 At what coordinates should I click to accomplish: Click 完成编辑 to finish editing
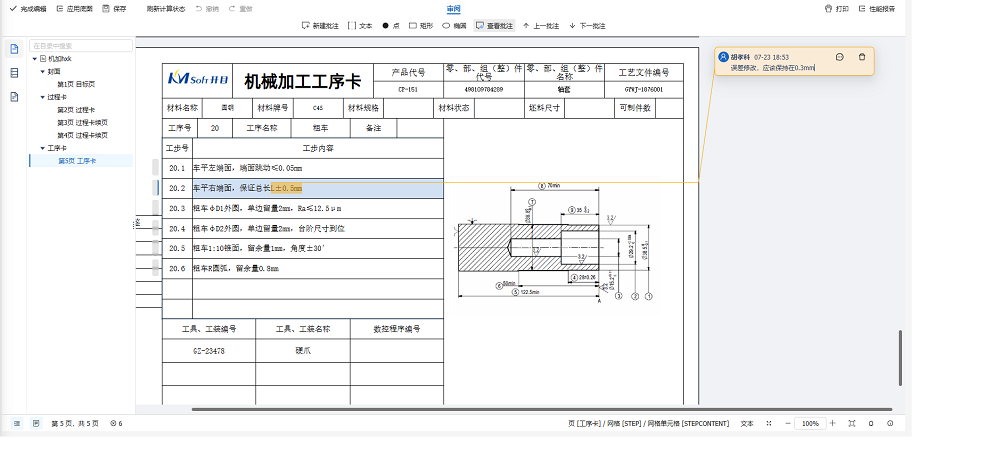[x=28, y=9]
